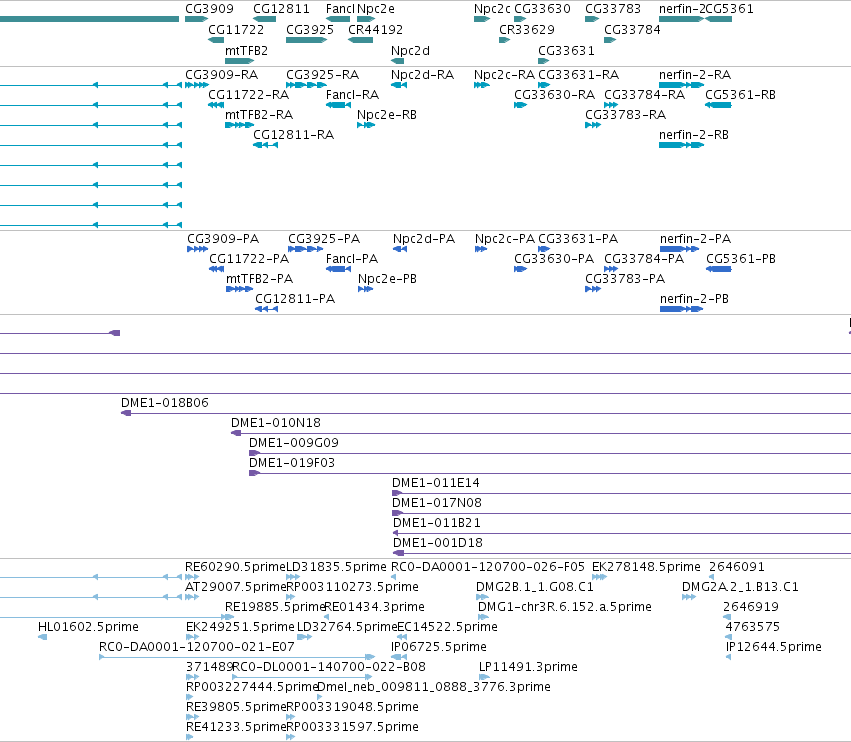Click the DME1-010N18 clone
The width and height of the screenshot is (851, 742).
[541, 433]
